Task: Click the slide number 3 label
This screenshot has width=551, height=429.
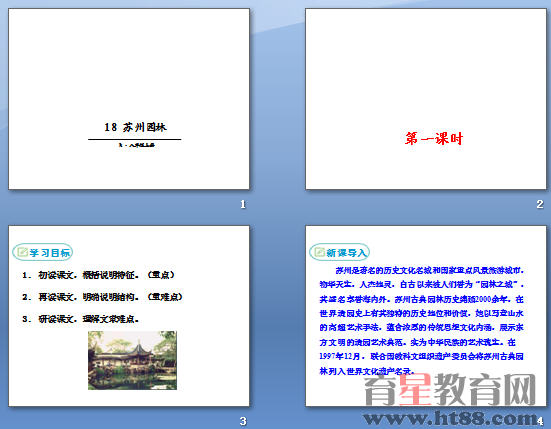Action: click(243, 421)
